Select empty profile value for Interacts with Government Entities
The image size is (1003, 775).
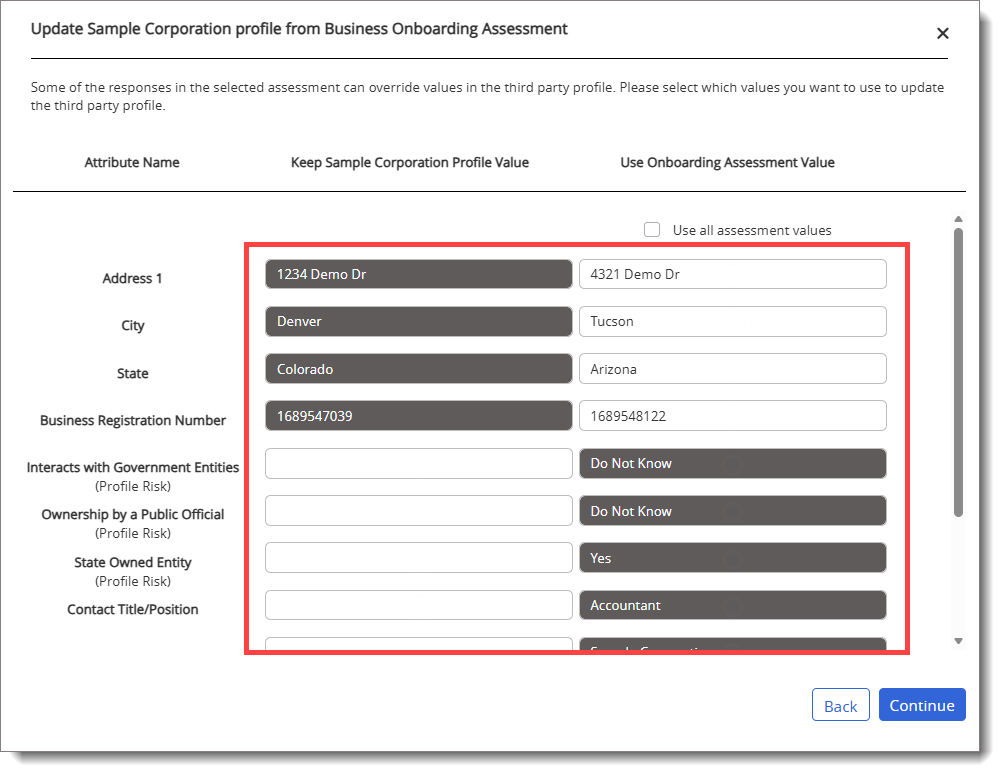pyautogui.click(x=418, y=463)
